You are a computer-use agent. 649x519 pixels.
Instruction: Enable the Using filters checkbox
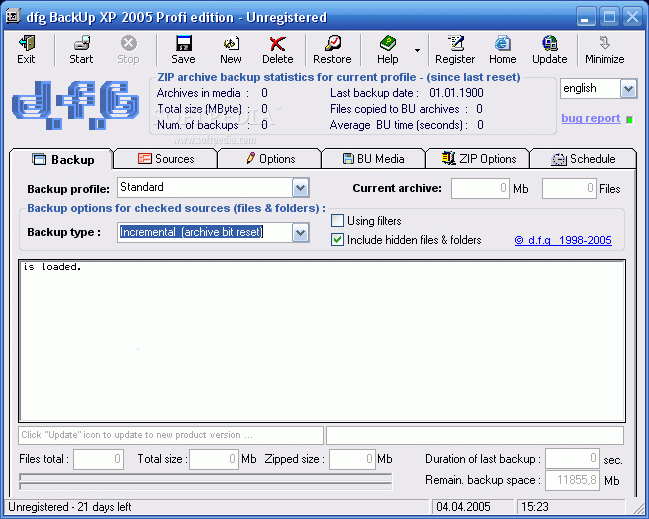pyautogui.click(x=337, y=221)
